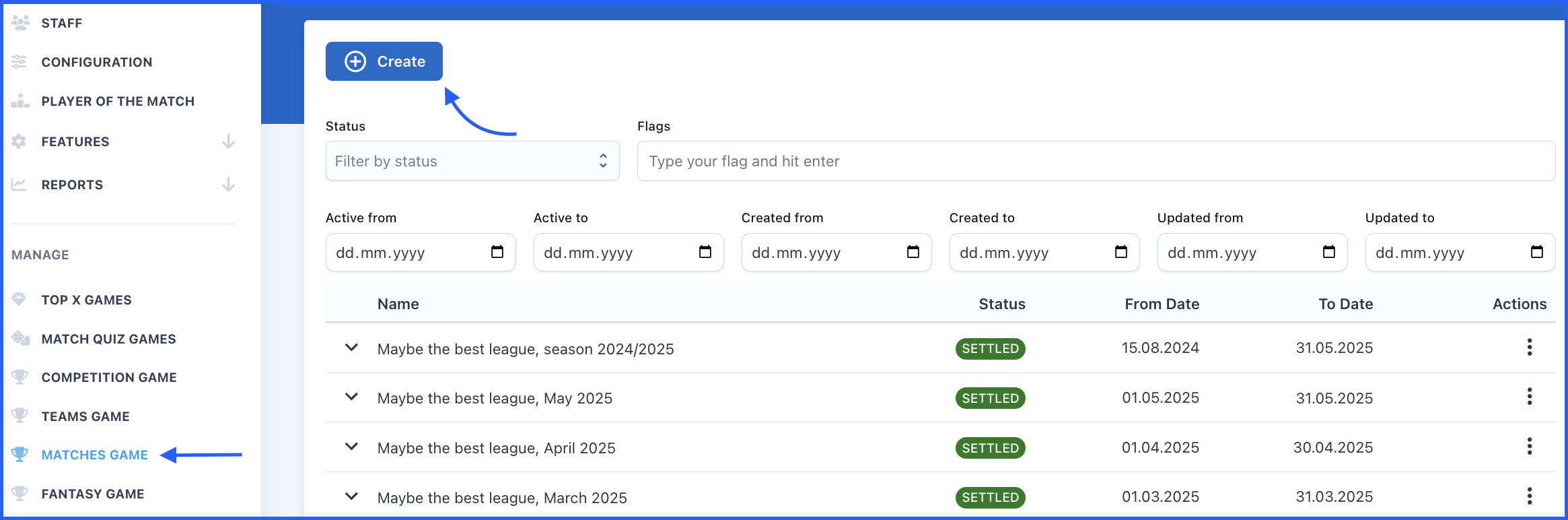Open the Filter by status dropdown
Image resolution: width=1568 pixels, height=520 pixels.
click(472, 161)
